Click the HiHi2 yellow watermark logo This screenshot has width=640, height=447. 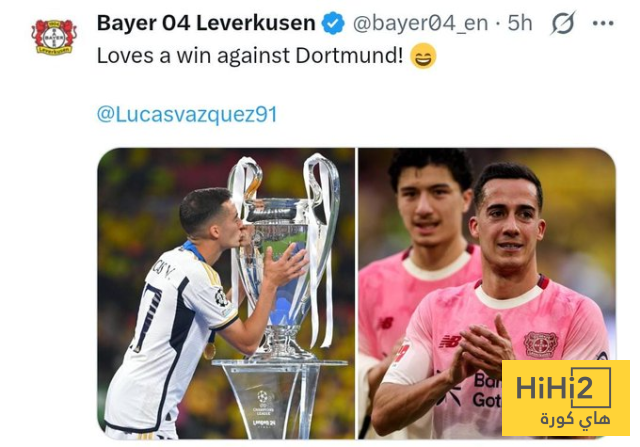tap(566, 398)
